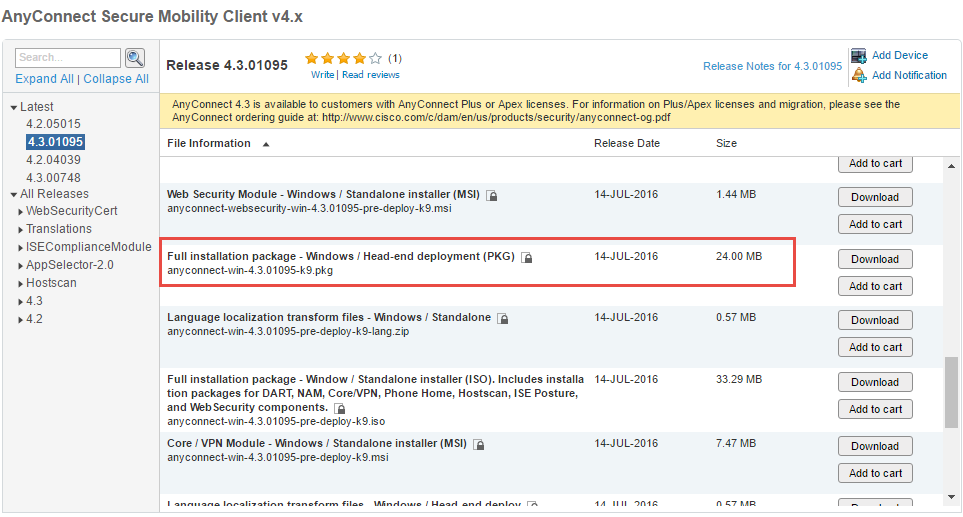Download the Web Security Module MSI
963x517 pixels.
click(x=875, y=197)
